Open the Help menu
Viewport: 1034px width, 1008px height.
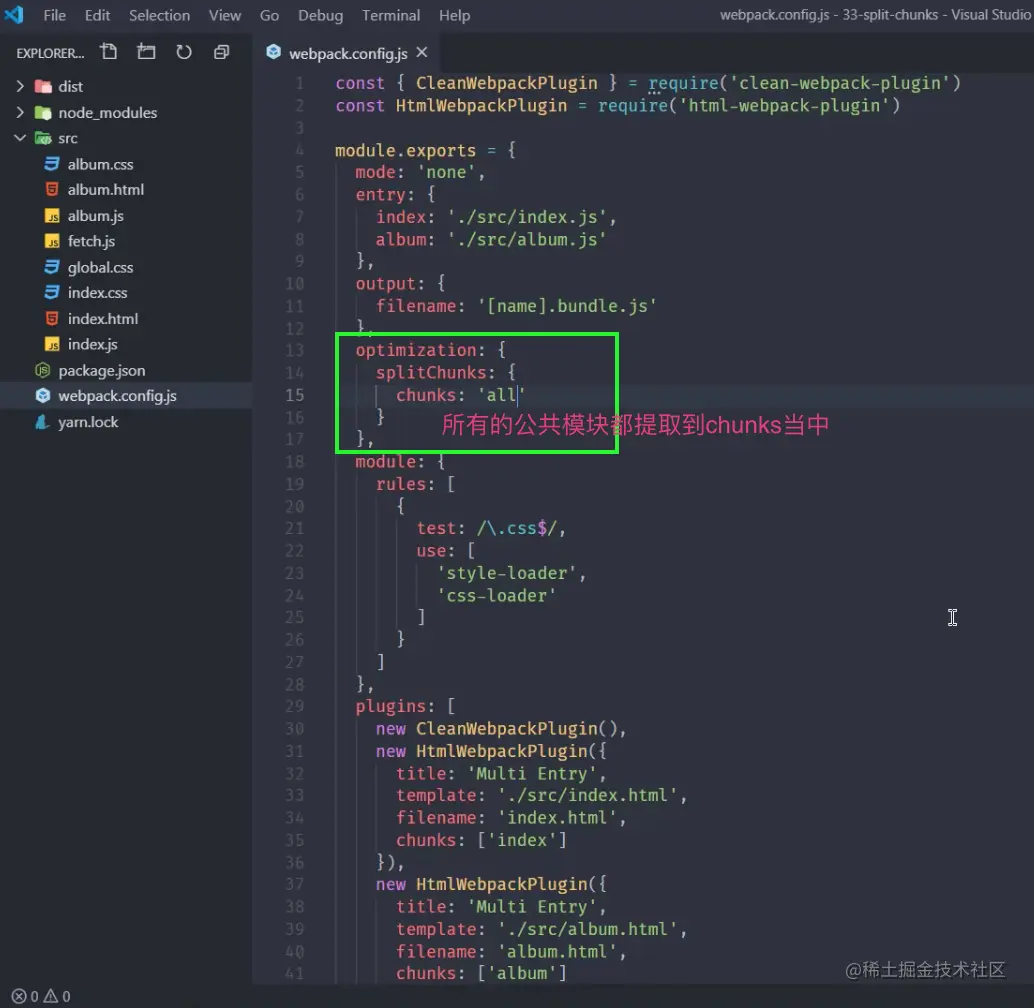(x=454, y=15)
